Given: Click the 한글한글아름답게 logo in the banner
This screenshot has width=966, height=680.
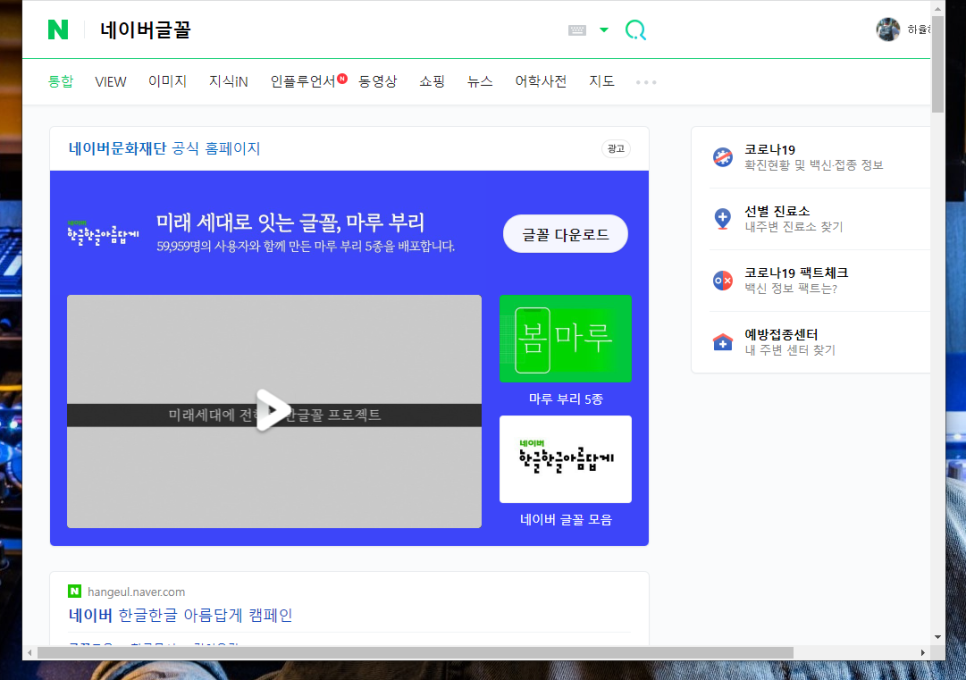Looking at the screenshot, I should [103, 233].
